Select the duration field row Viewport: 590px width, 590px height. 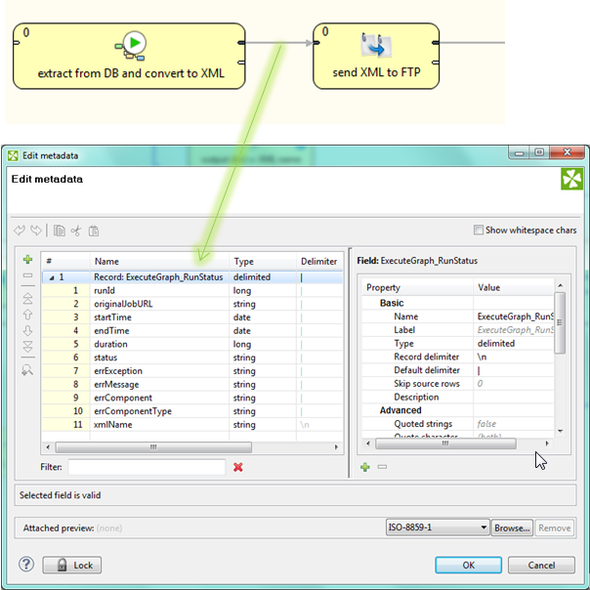[192, 344]
